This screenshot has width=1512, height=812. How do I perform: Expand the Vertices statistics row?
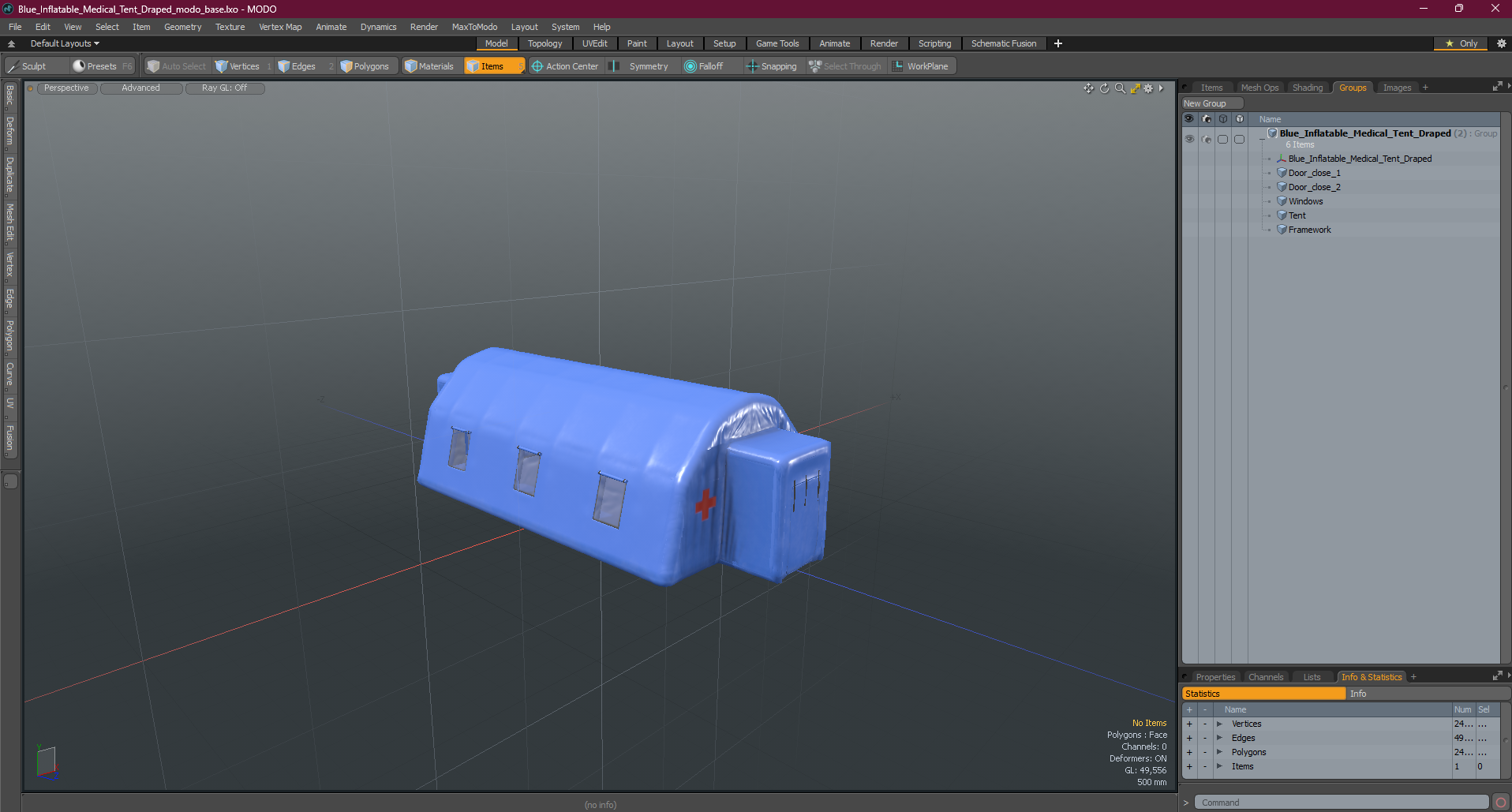[1219, 724]
